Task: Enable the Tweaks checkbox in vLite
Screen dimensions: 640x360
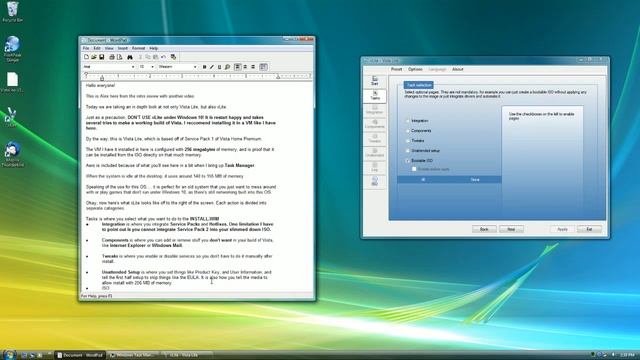Action: pos(408,140)
